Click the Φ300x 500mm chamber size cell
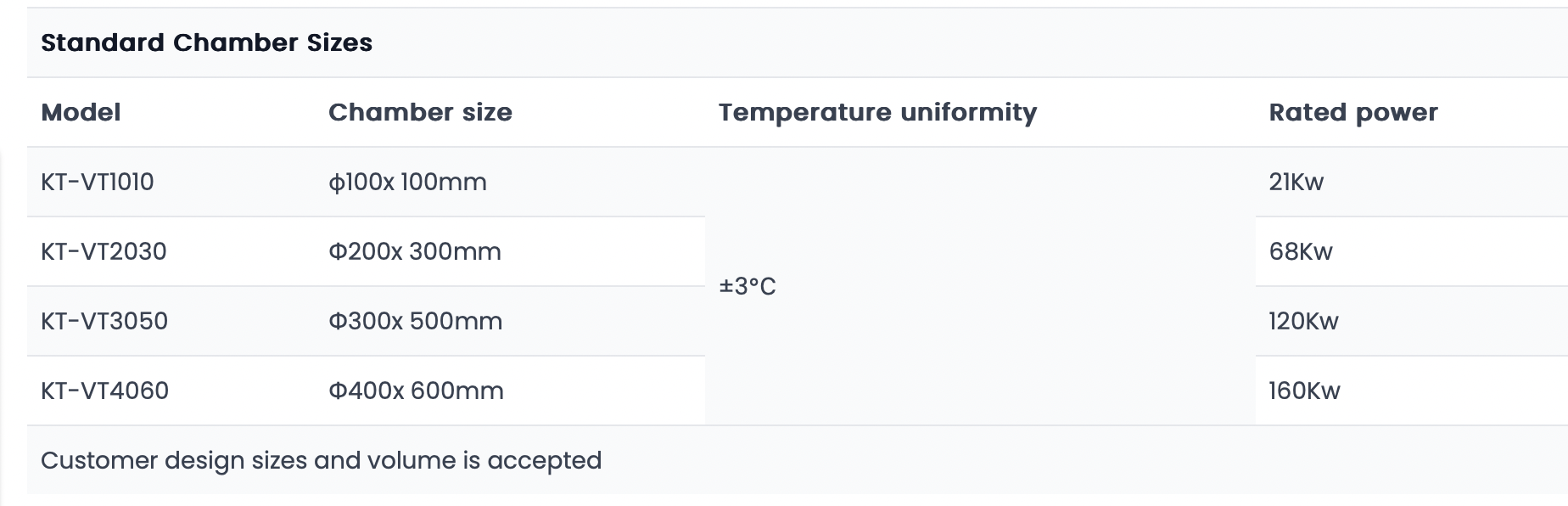The width and height of the screenshot is (1568, 506). coord(415,321)
